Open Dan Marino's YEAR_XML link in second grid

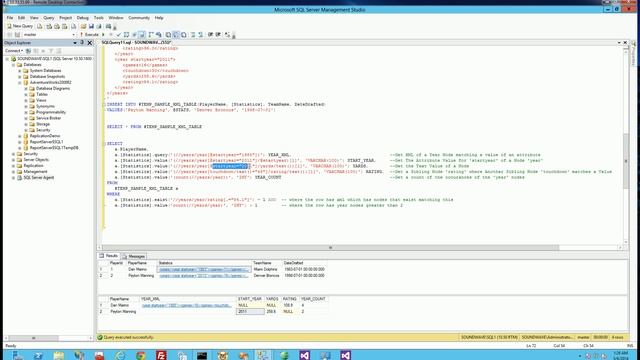tap(187, 305)
